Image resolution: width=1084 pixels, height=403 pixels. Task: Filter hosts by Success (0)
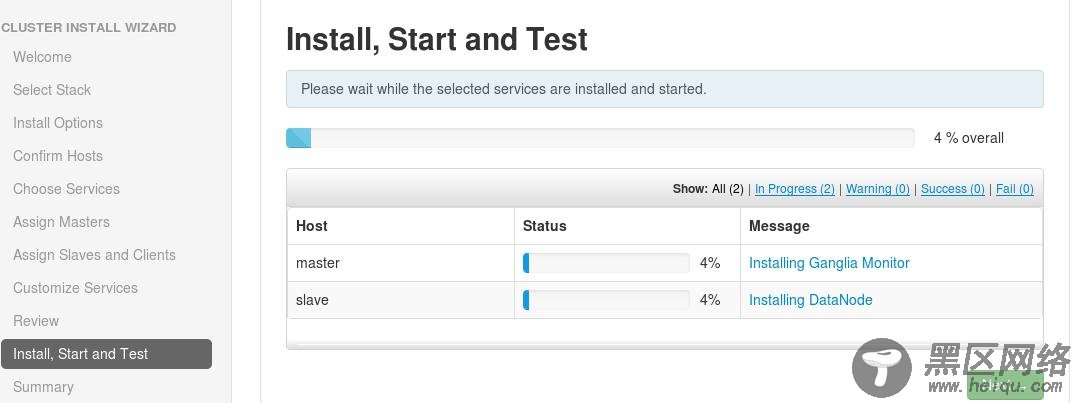[952, 189]
